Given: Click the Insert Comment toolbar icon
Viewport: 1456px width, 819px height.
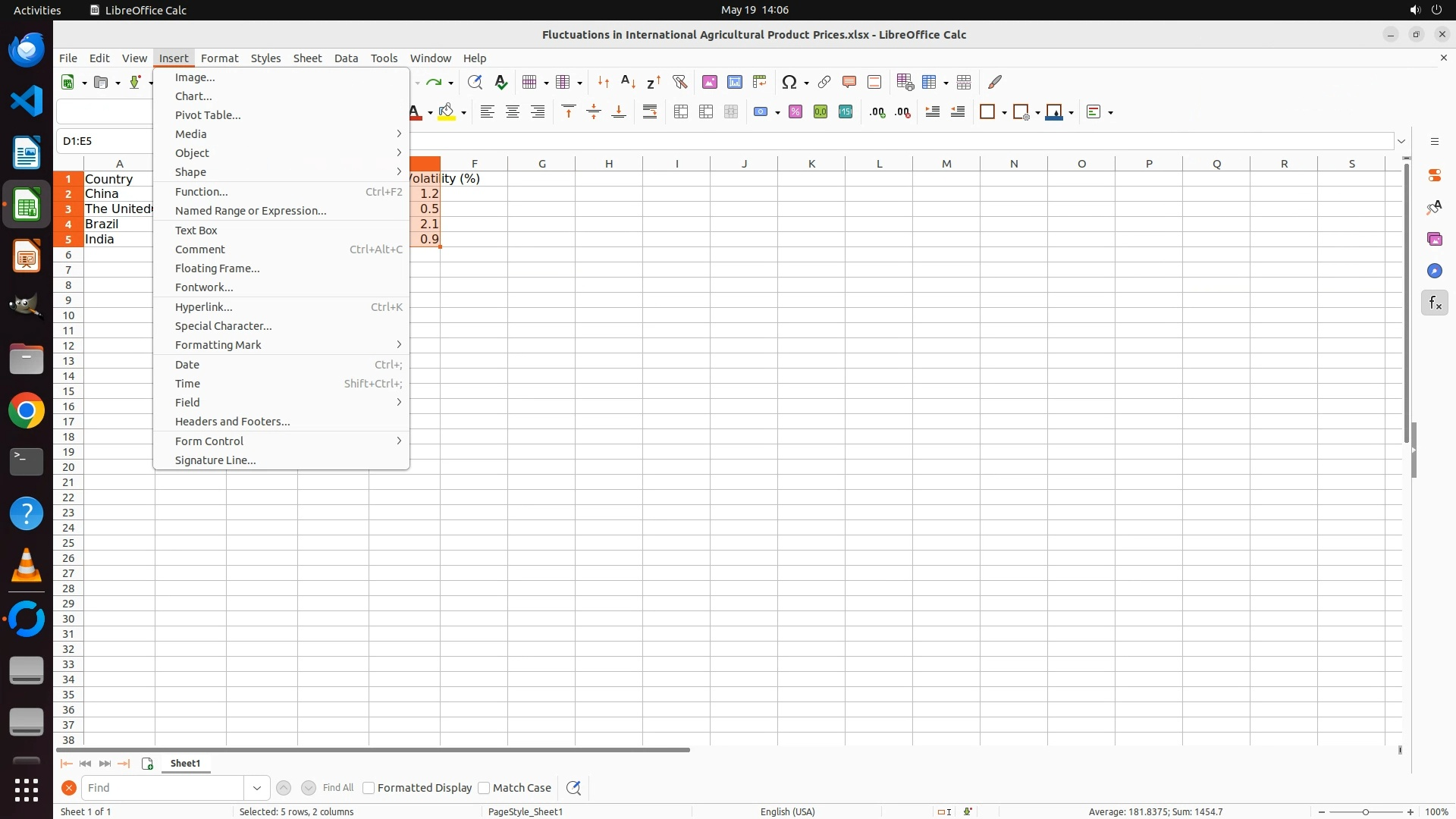Looking at the screenshot, I should tap(849, 82).
